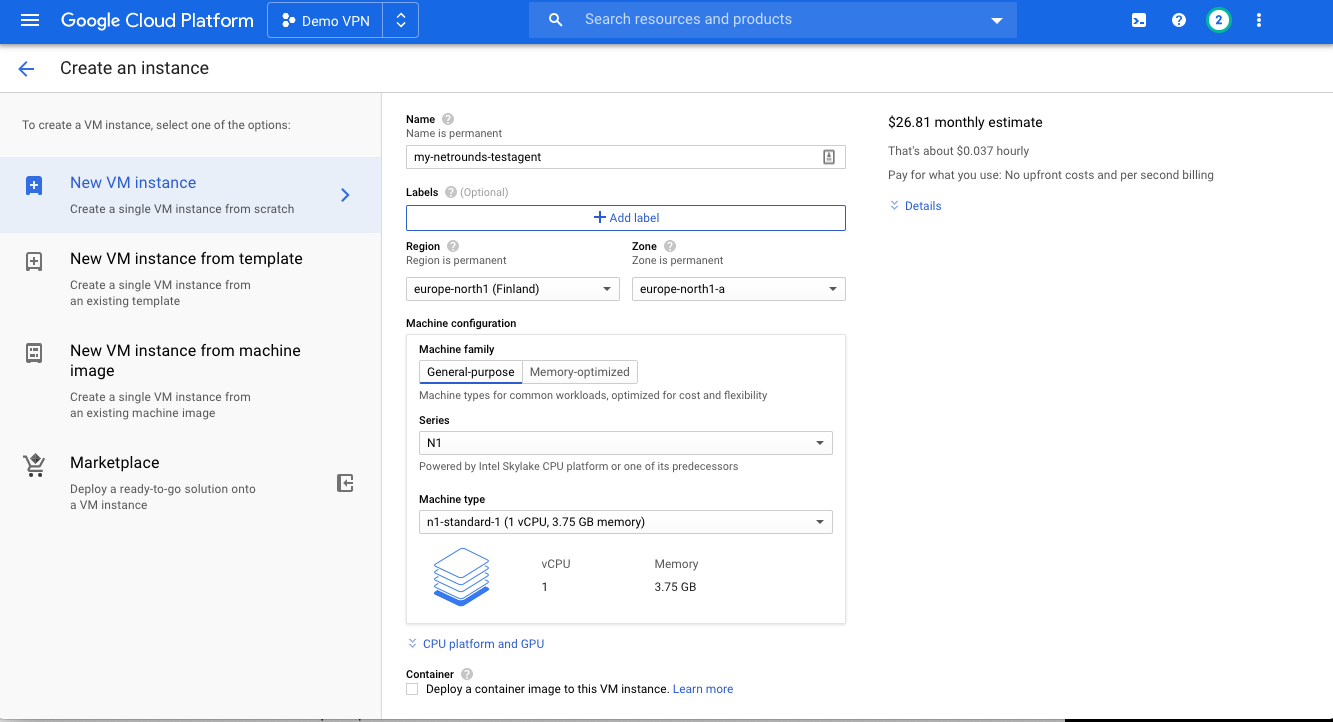Enable deploying a container image to this VM
Screen dimensions: 1333x722
(412, 688)
